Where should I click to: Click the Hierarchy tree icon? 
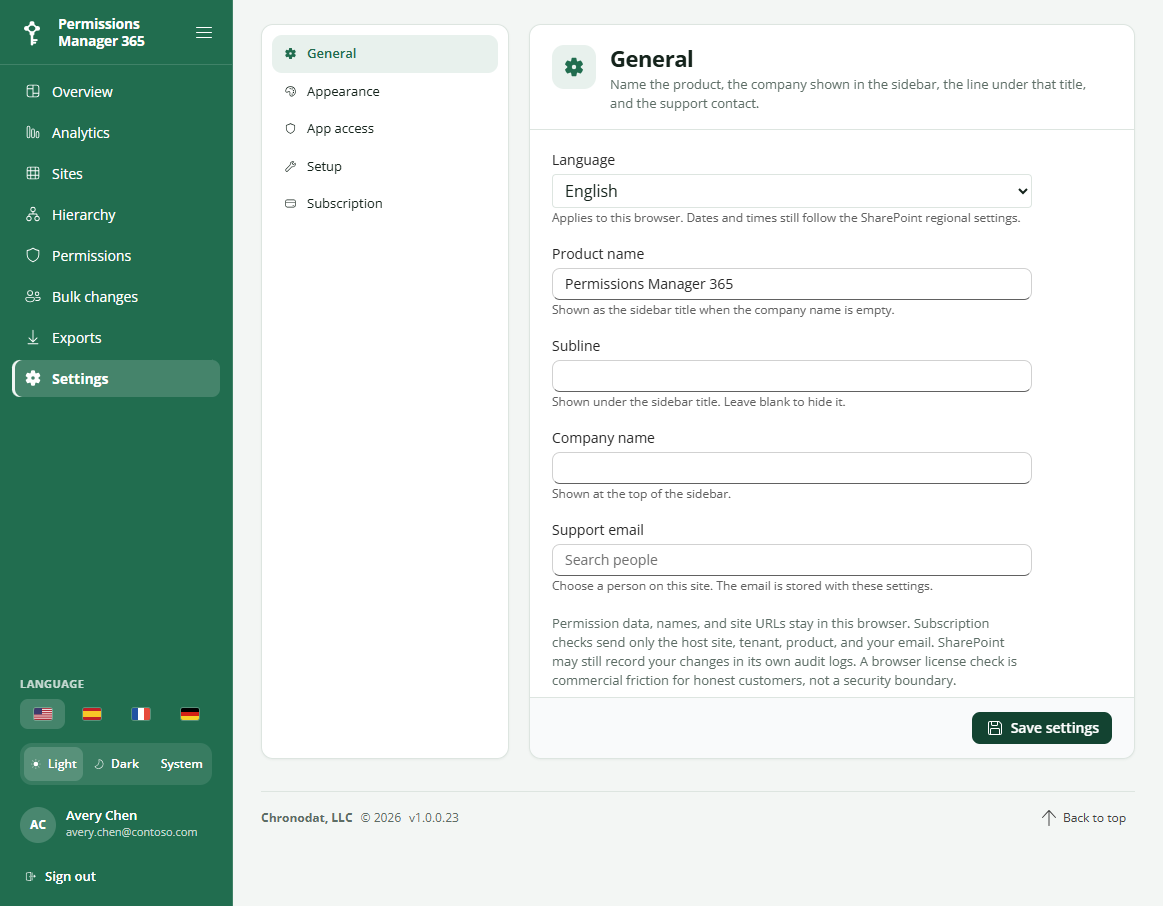click(x=33, y=214)
